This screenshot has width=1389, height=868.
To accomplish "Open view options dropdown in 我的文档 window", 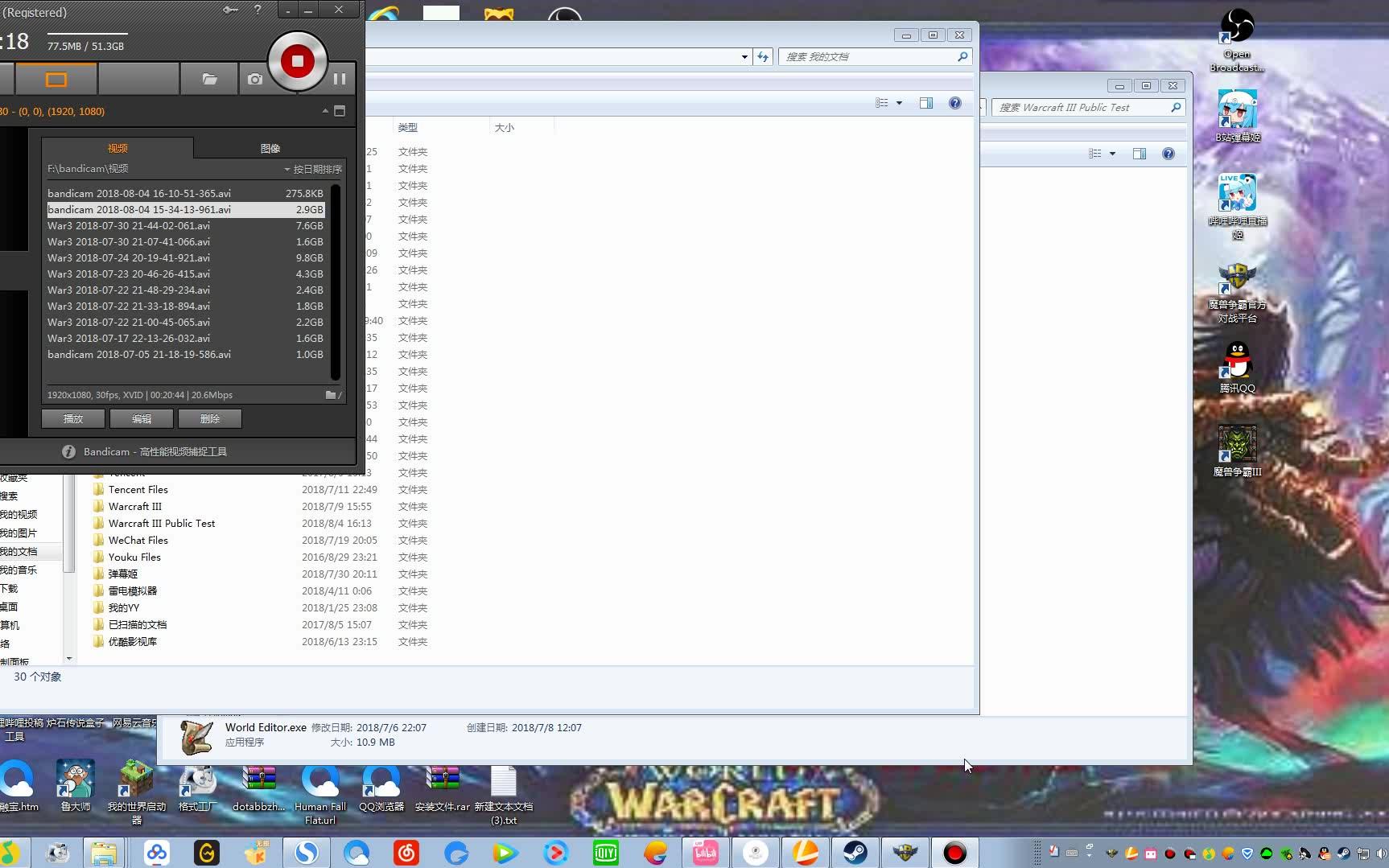I will [x=899, y=103].
